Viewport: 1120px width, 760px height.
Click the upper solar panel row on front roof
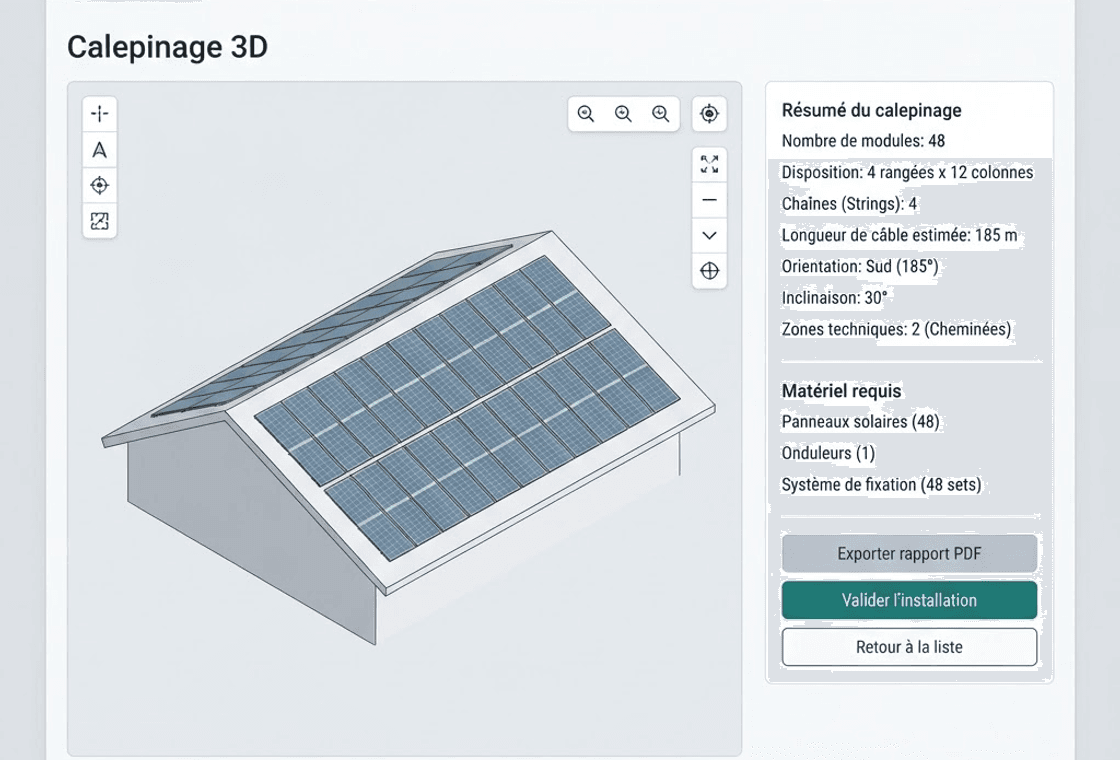(x=432, y=370)
